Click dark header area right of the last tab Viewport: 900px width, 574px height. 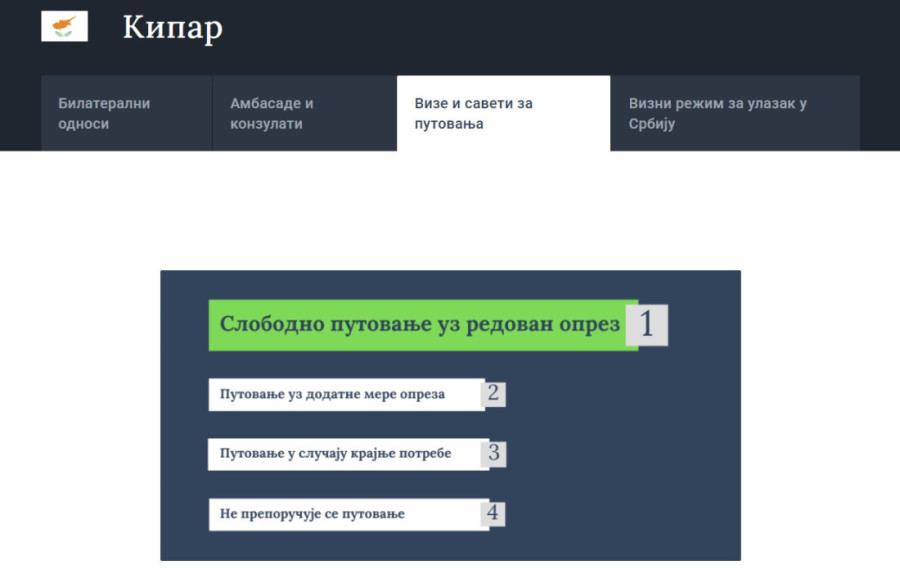[880, 114]
